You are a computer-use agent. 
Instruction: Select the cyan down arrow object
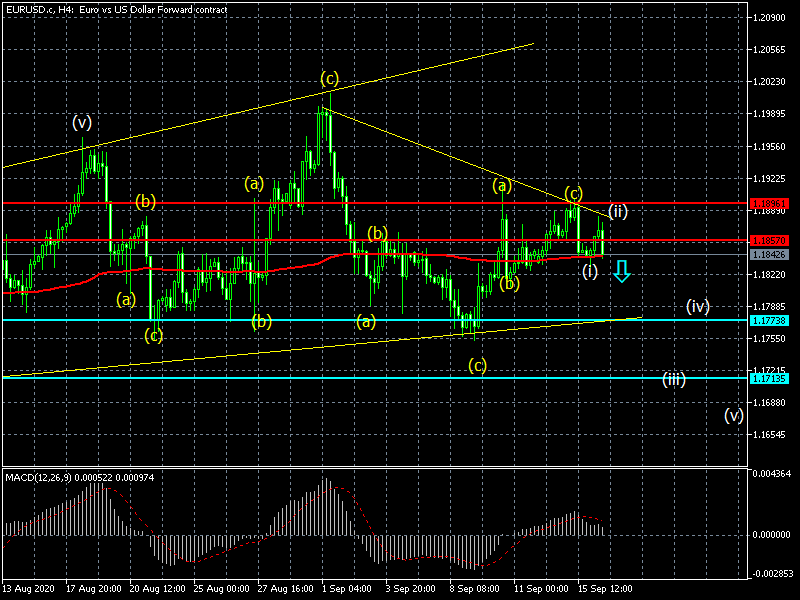621,271
